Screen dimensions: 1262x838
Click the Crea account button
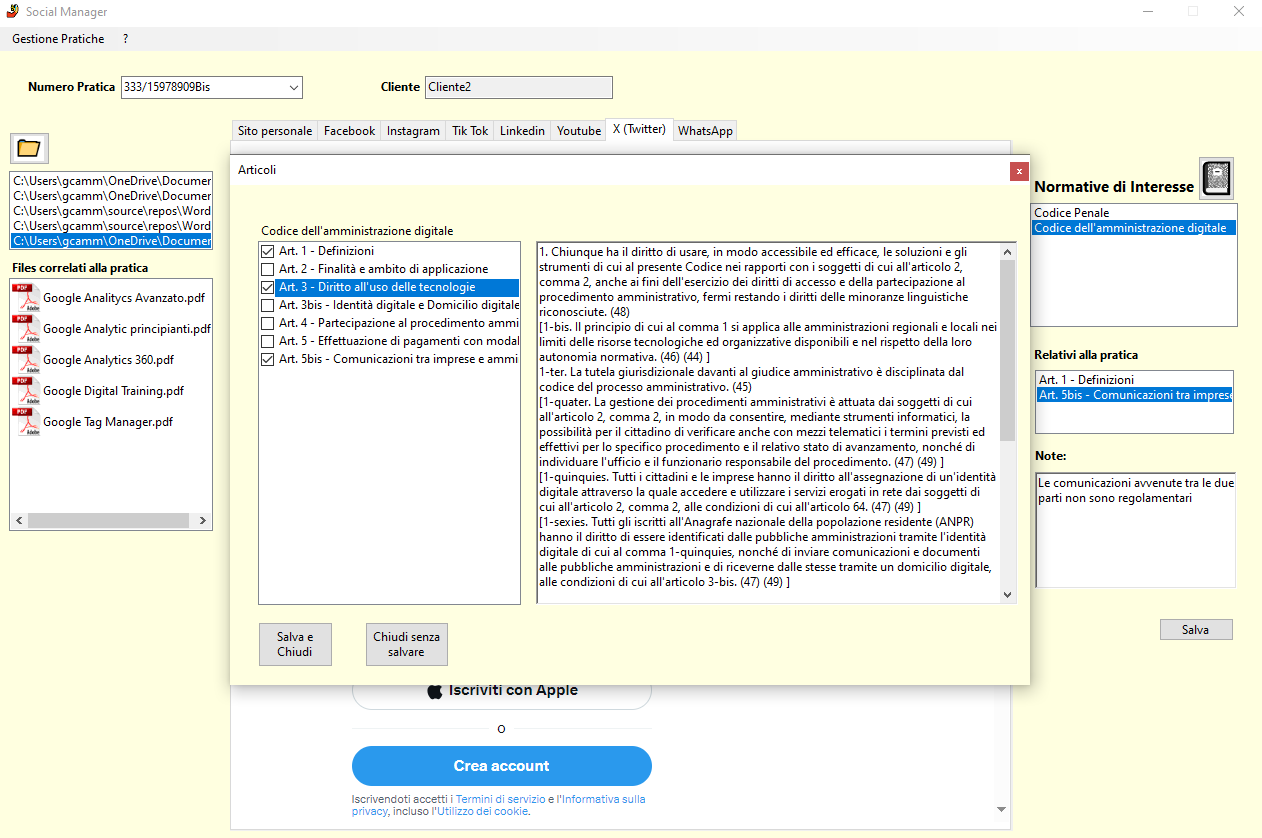(x=502, y=766)
